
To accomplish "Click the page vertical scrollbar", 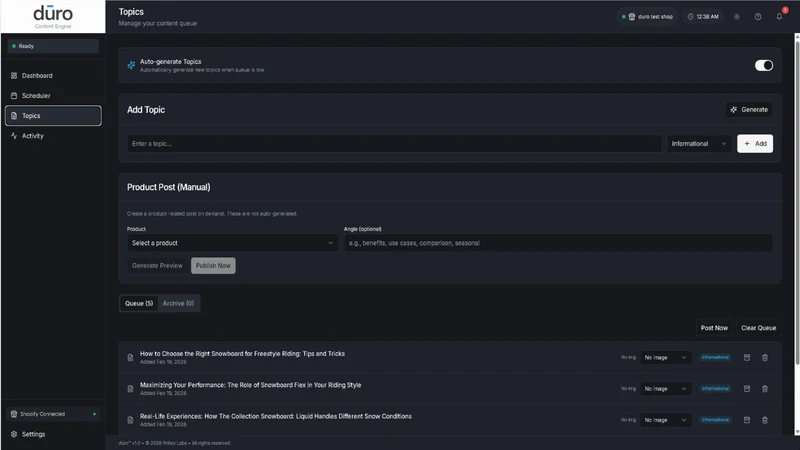I will [797, 199].
